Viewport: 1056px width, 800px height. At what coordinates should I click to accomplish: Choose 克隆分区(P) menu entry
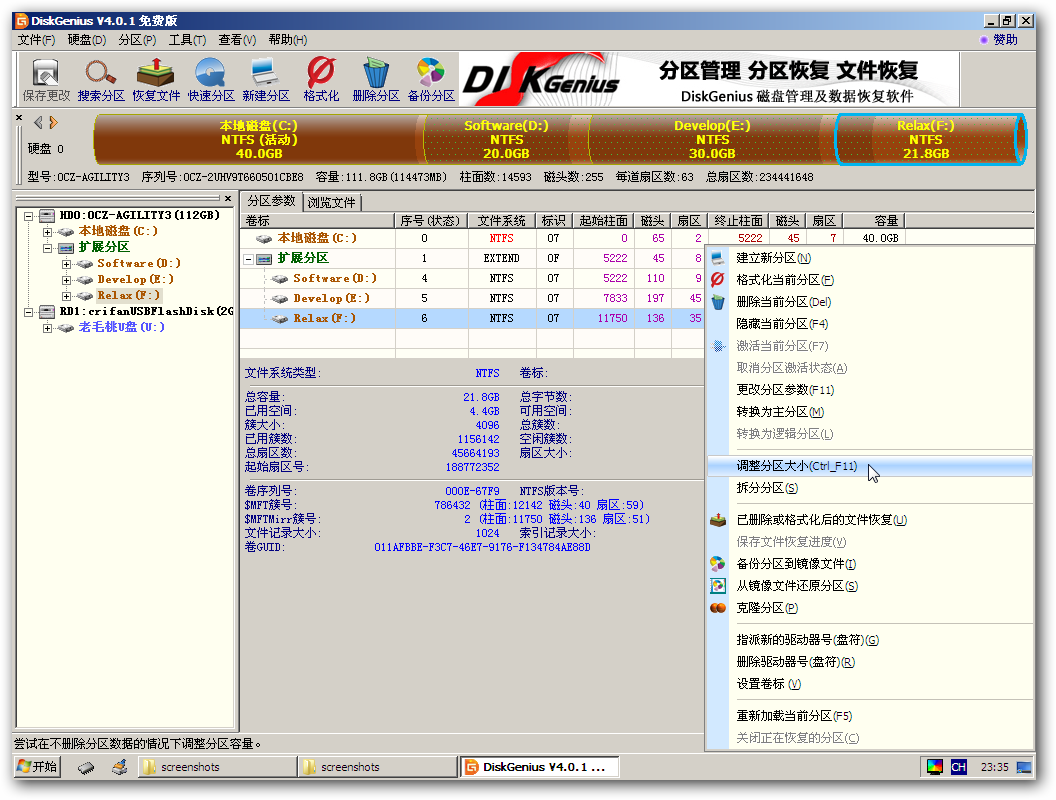point(869,608)
